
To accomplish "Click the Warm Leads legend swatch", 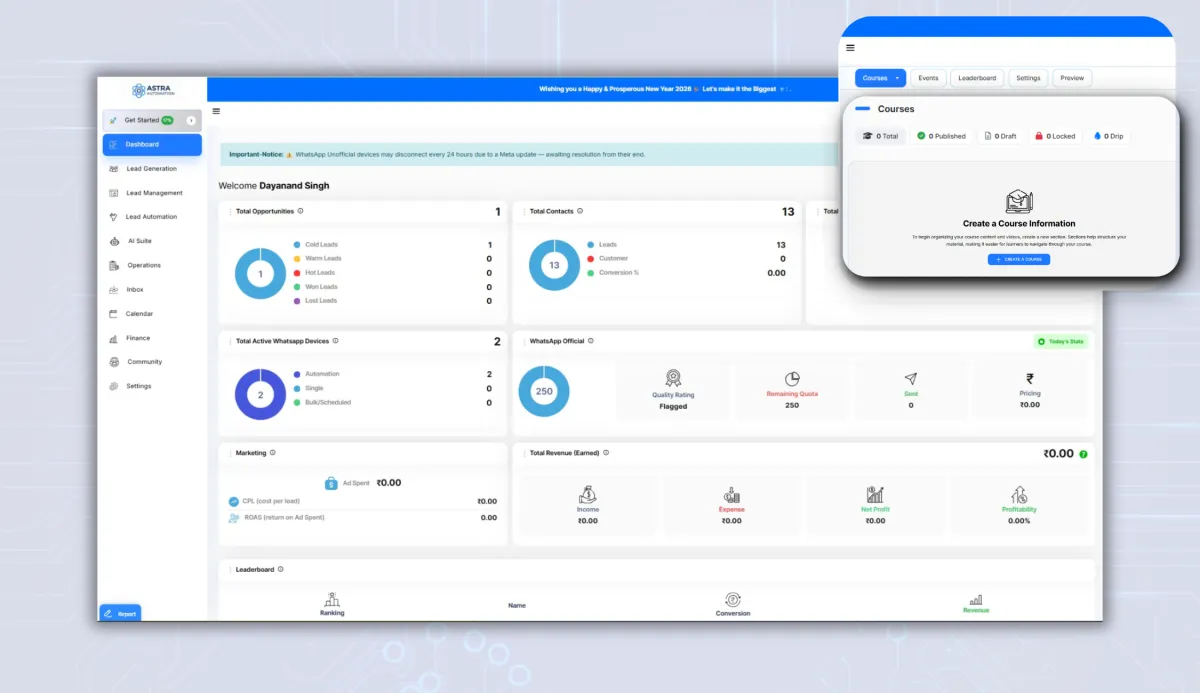I will 296,259.
